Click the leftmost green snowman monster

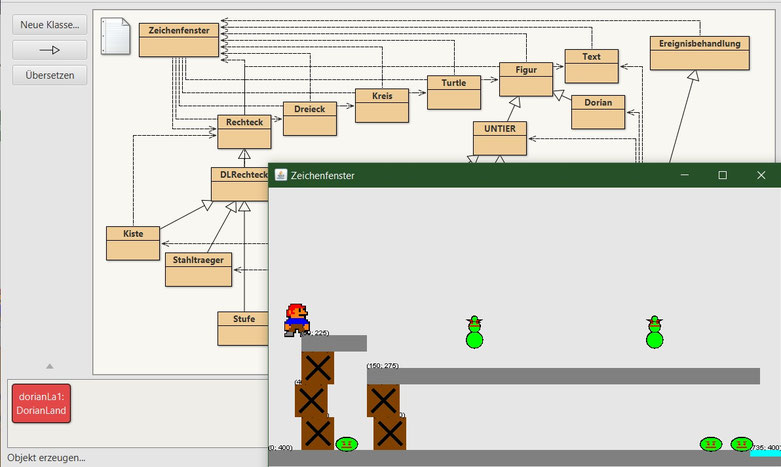(x=474, y=332)
